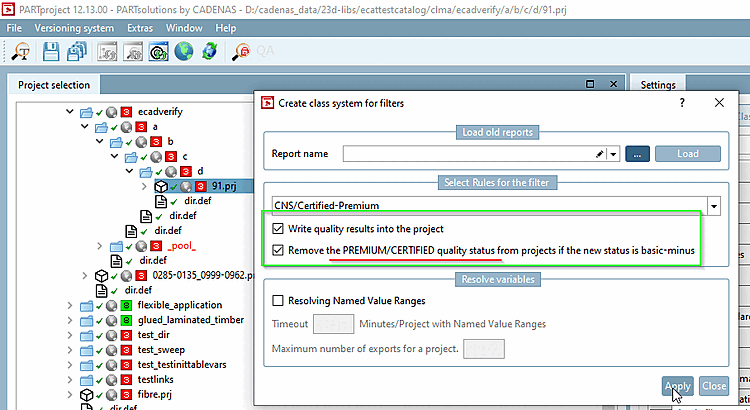Click the cube icon of 91.prj
This screenshot has width=750, height=410.
(x=161, y=186)
